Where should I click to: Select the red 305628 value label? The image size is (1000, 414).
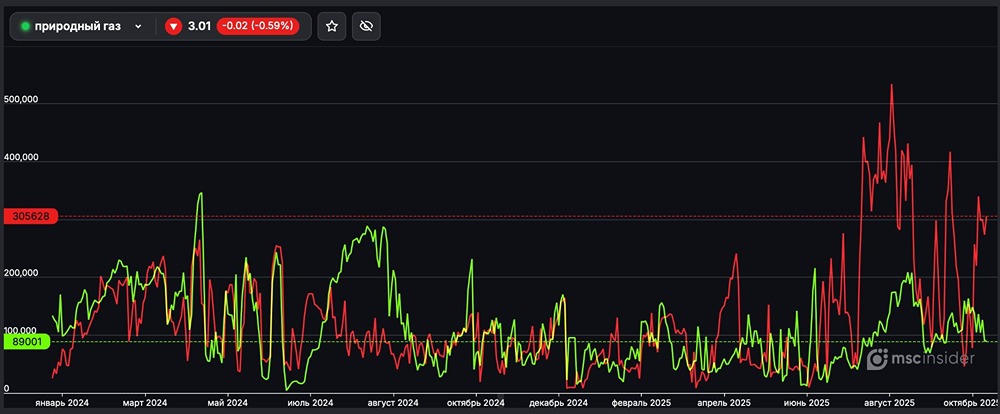[x=31, y=216]
